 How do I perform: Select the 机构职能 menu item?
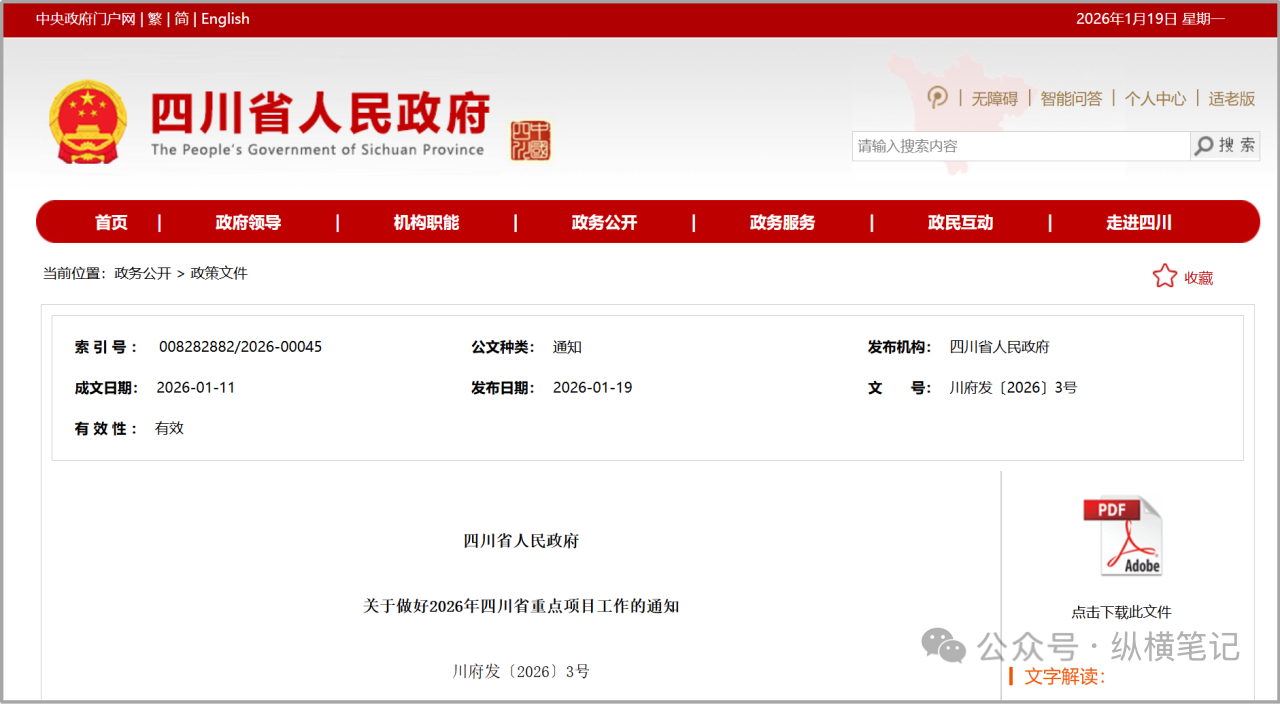coord(426,222)
